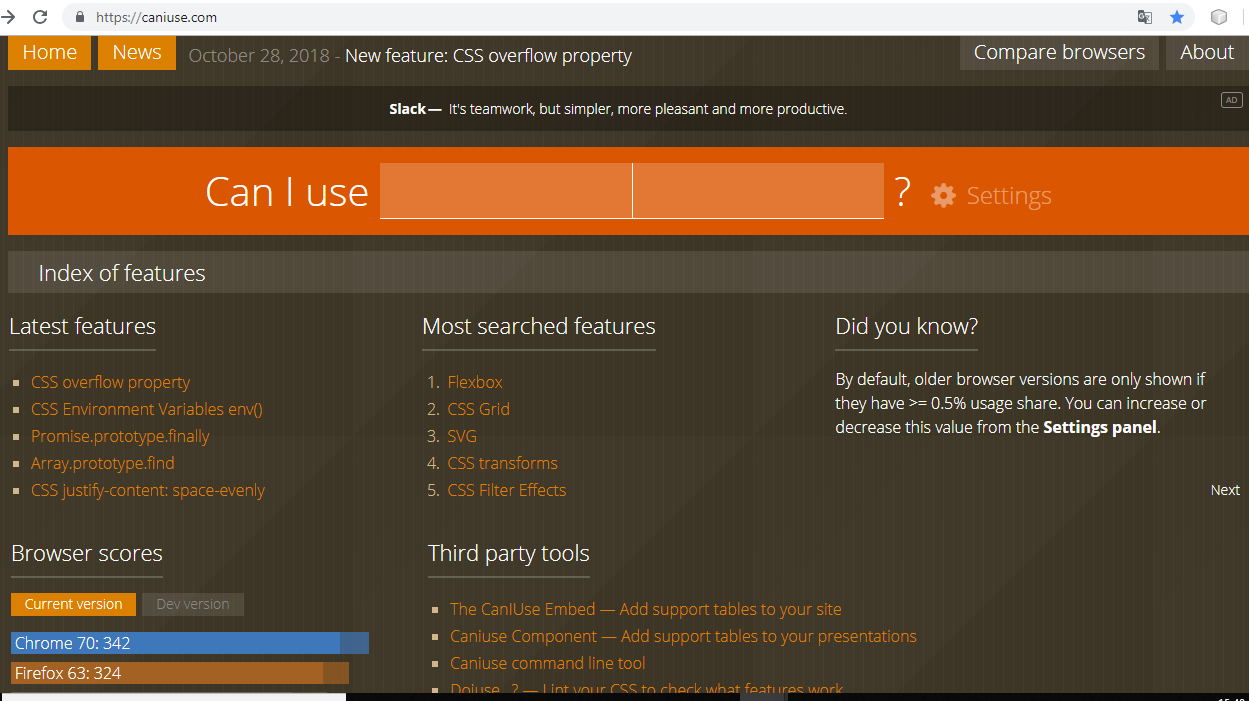Click the browser reload icon
This screenshot has height=701, width=1249.
tap(40, 17)
